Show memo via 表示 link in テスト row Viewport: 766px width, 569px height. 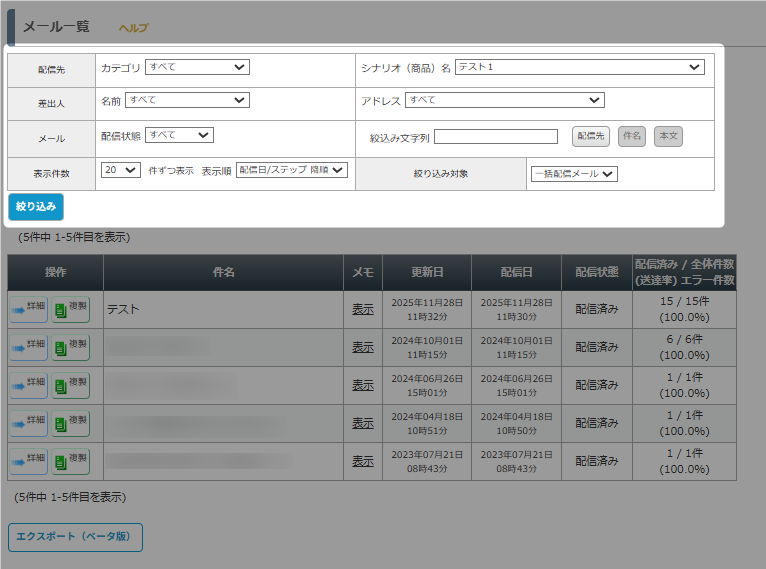click(362, 310)
